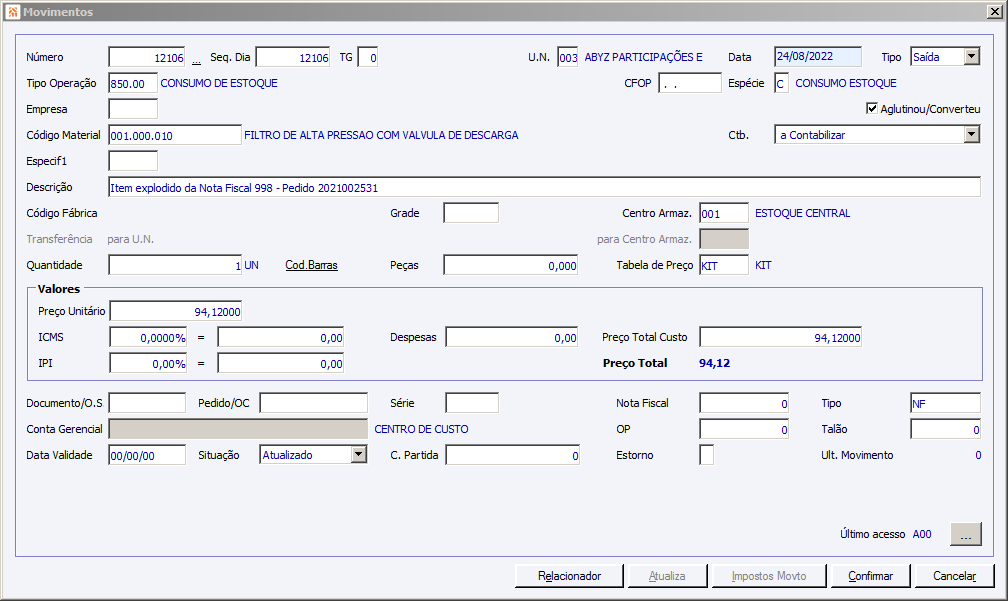Screen dimensions: 1008x601
Task: Click the CENTRO DE CUSTO text
Action: point(421,429)
